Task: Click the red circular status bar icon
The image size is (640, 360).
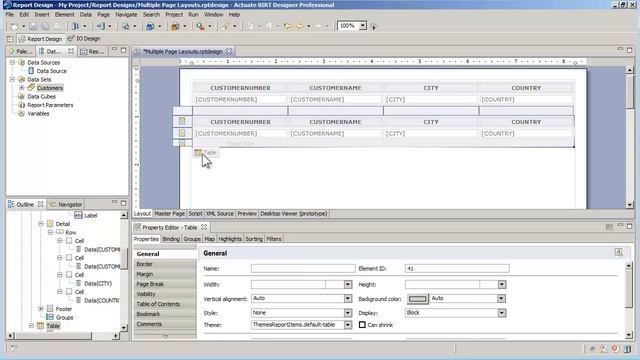Action: (x=615, y=349)
